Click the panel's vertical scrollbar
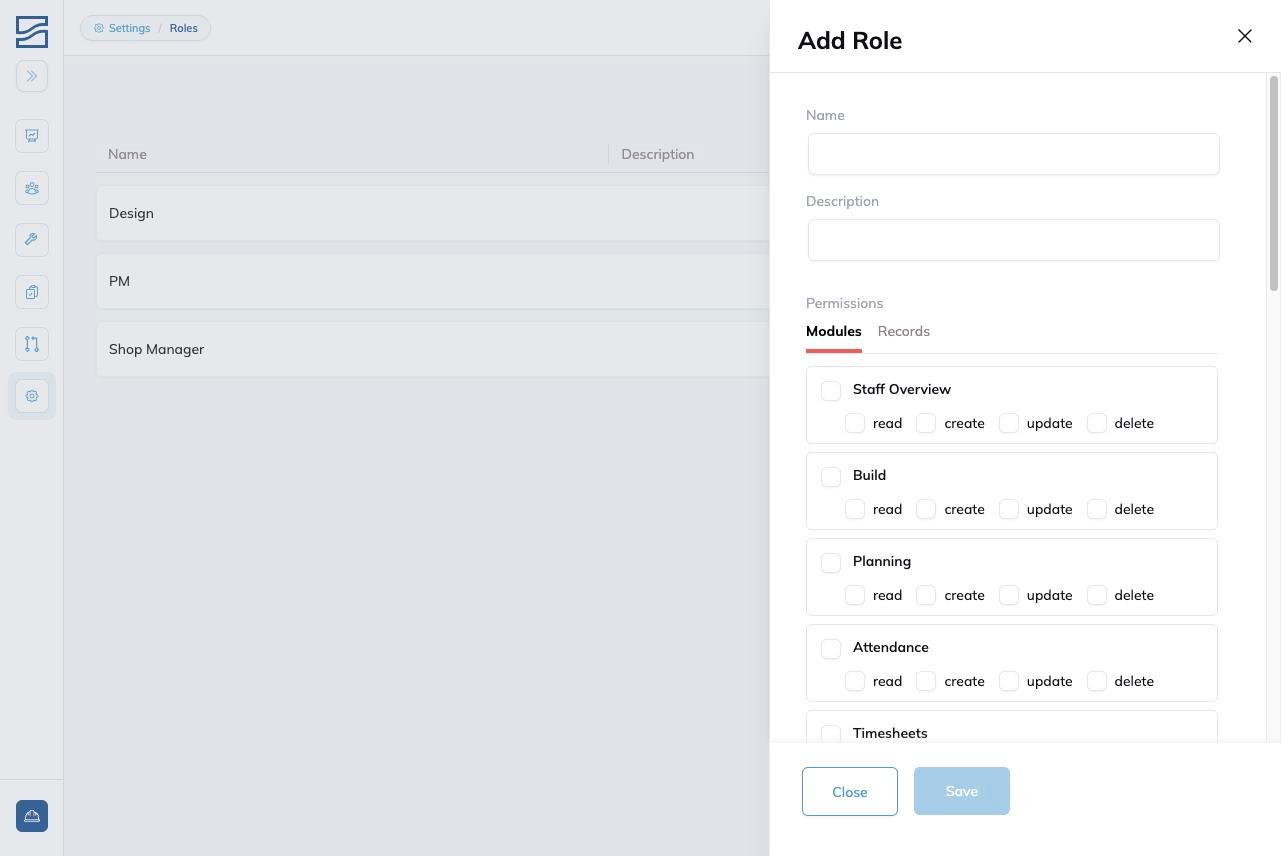 [x=1274, y=183]
